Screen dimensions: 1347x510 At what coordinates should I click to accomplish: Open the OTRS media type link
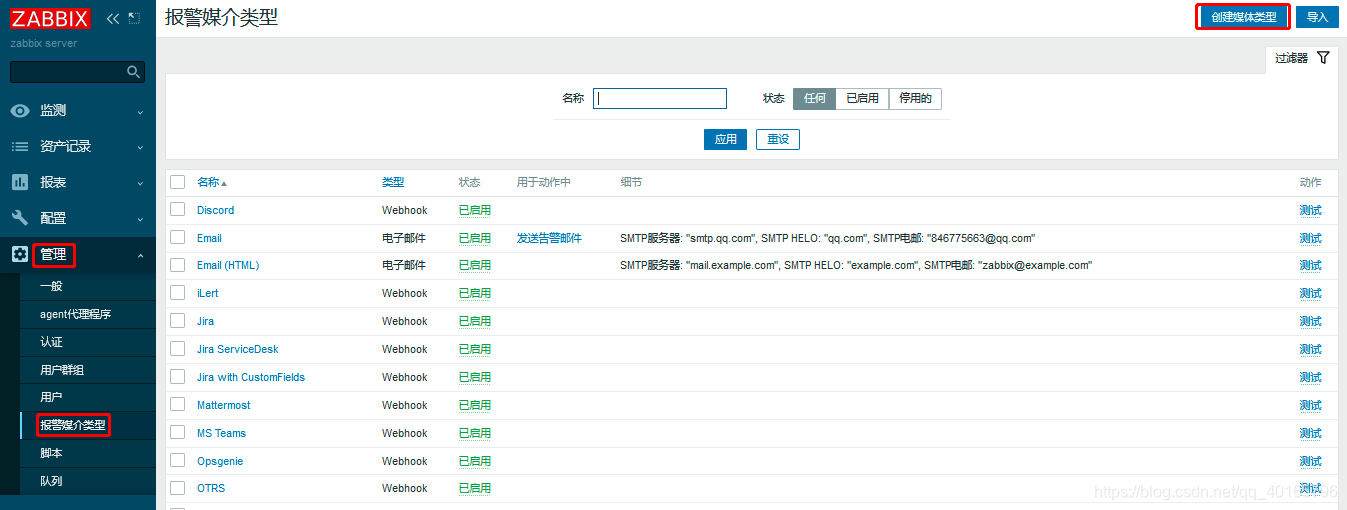tap(211, 488)
